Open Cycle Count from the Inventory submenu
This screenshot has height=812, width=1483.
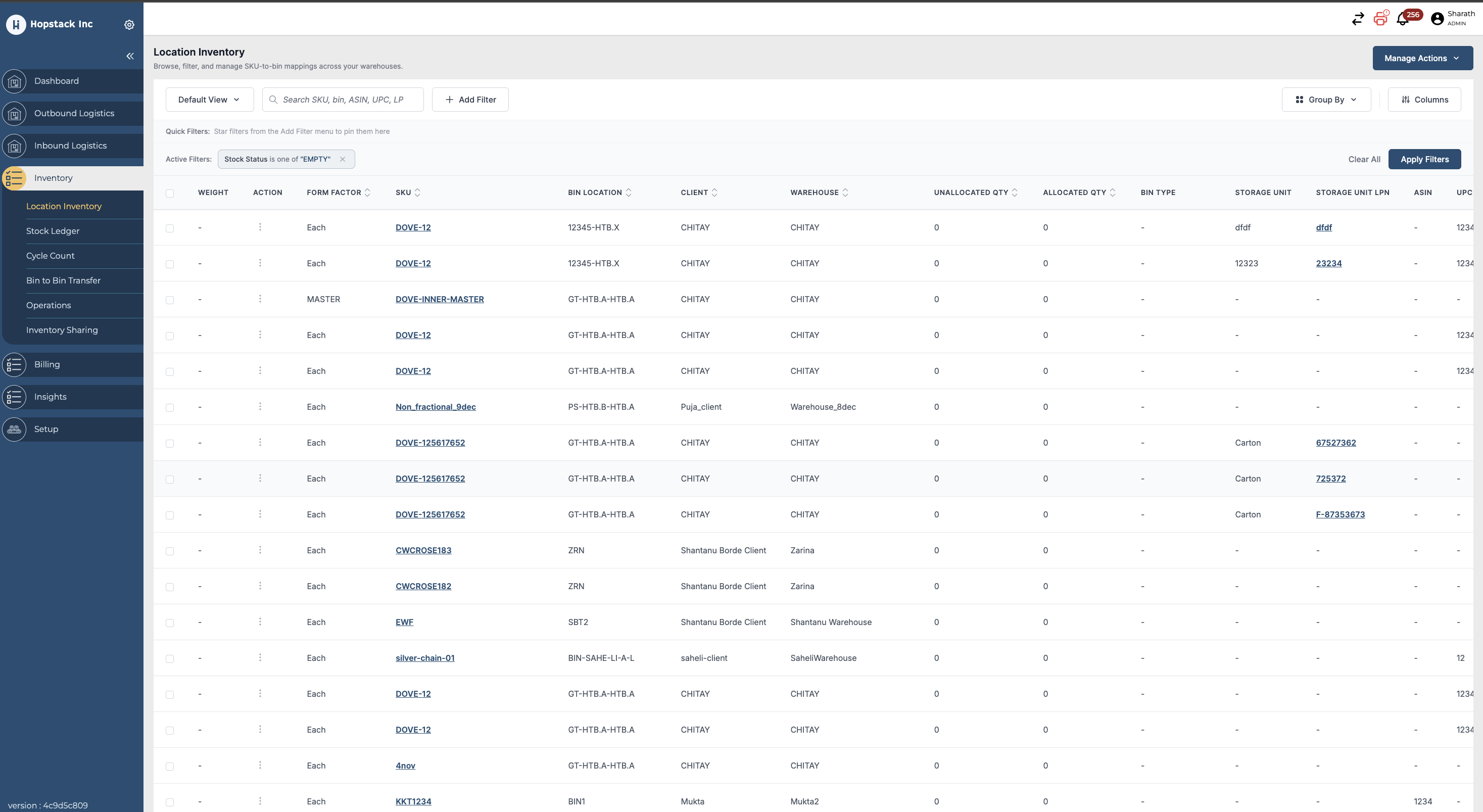coord(50,256)
